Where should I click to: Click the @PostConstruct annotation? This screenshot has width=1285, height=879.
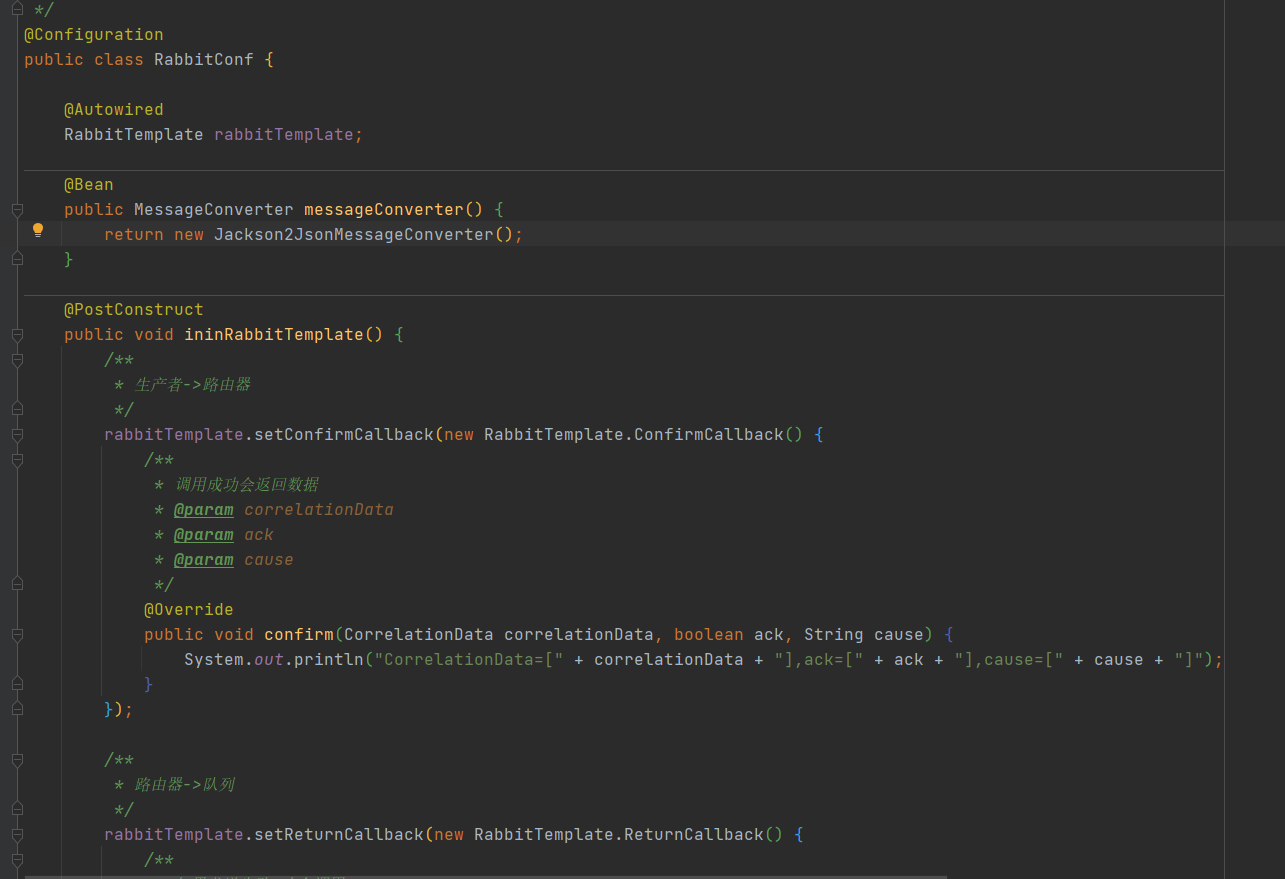134,310
